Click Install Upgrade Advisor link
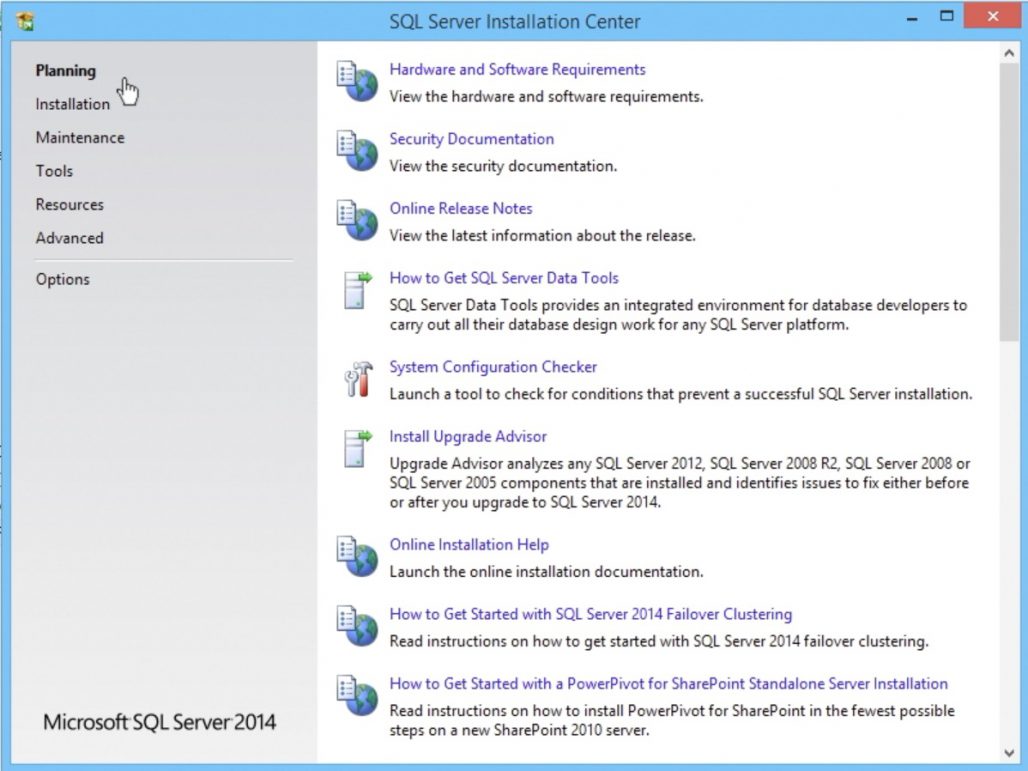Viewport: 1028px width, 771px height. [467, 437]
